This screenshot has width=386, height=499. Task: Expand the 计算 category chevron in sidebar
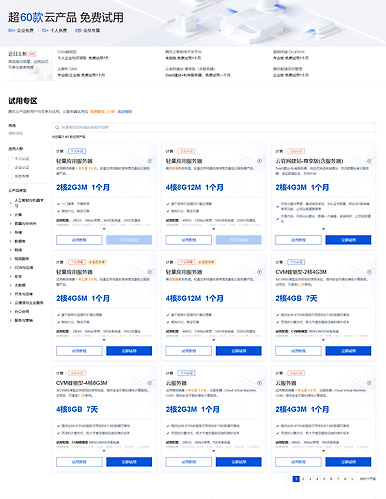(x=11, y=215)
